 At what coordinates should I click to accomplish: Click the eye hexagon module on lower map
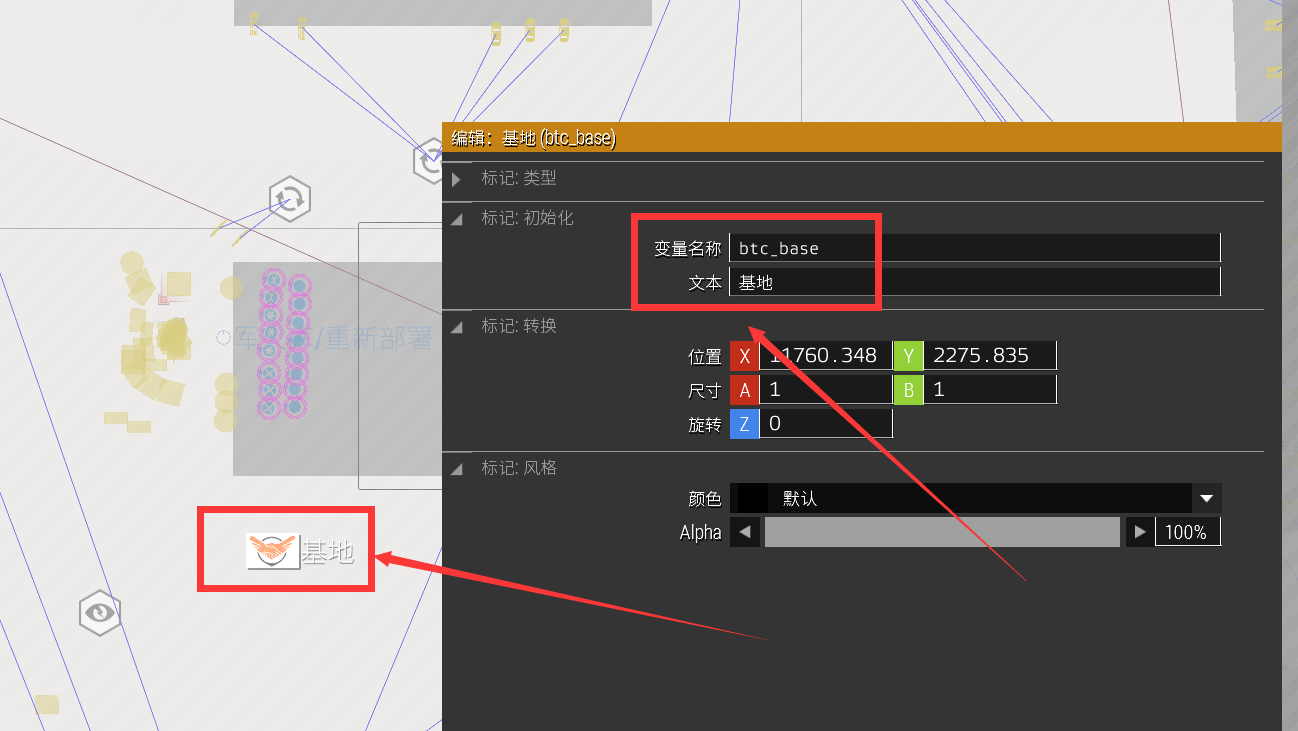click(99, 613)
